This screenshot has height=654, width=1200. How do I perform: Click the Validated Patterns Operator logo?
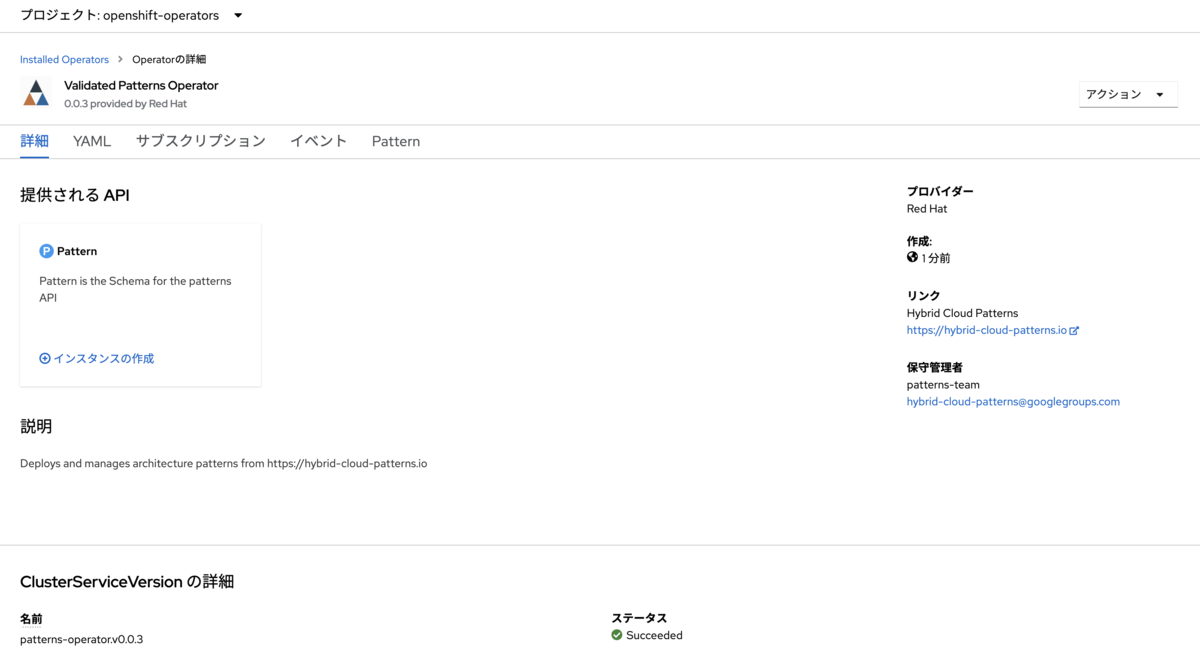[36, 93]
